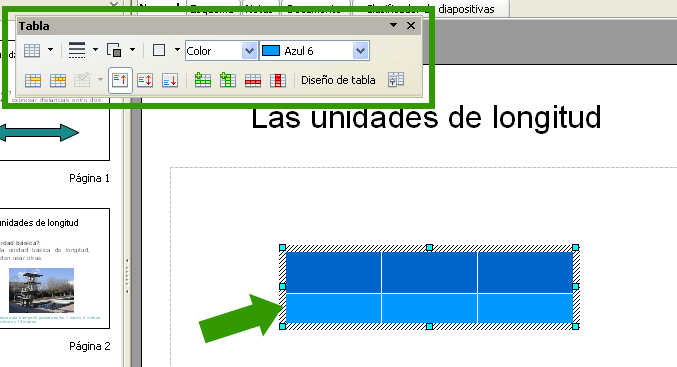This screenshot has height=367, width=677.
Task: Open the line style icon
Action: click(77, 50)
